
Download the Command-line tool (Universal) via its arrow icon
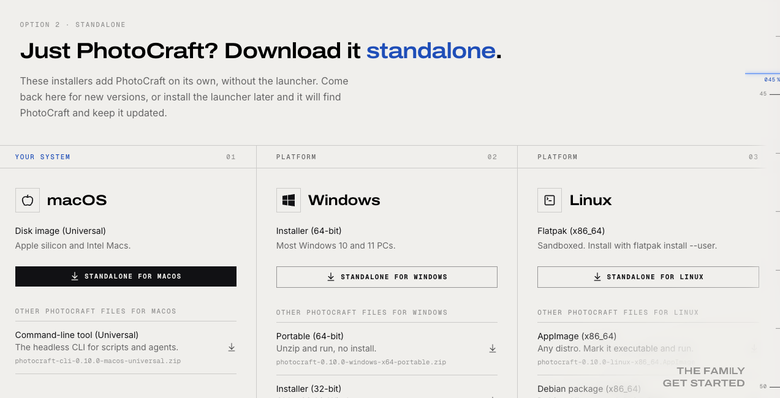point(231,347)
